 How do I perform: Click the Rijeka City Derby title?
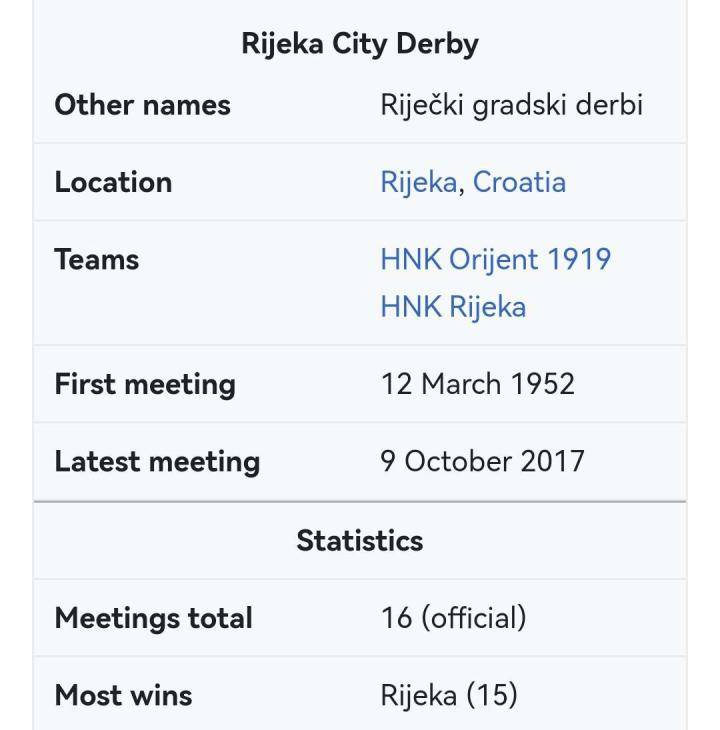(360, 45)
